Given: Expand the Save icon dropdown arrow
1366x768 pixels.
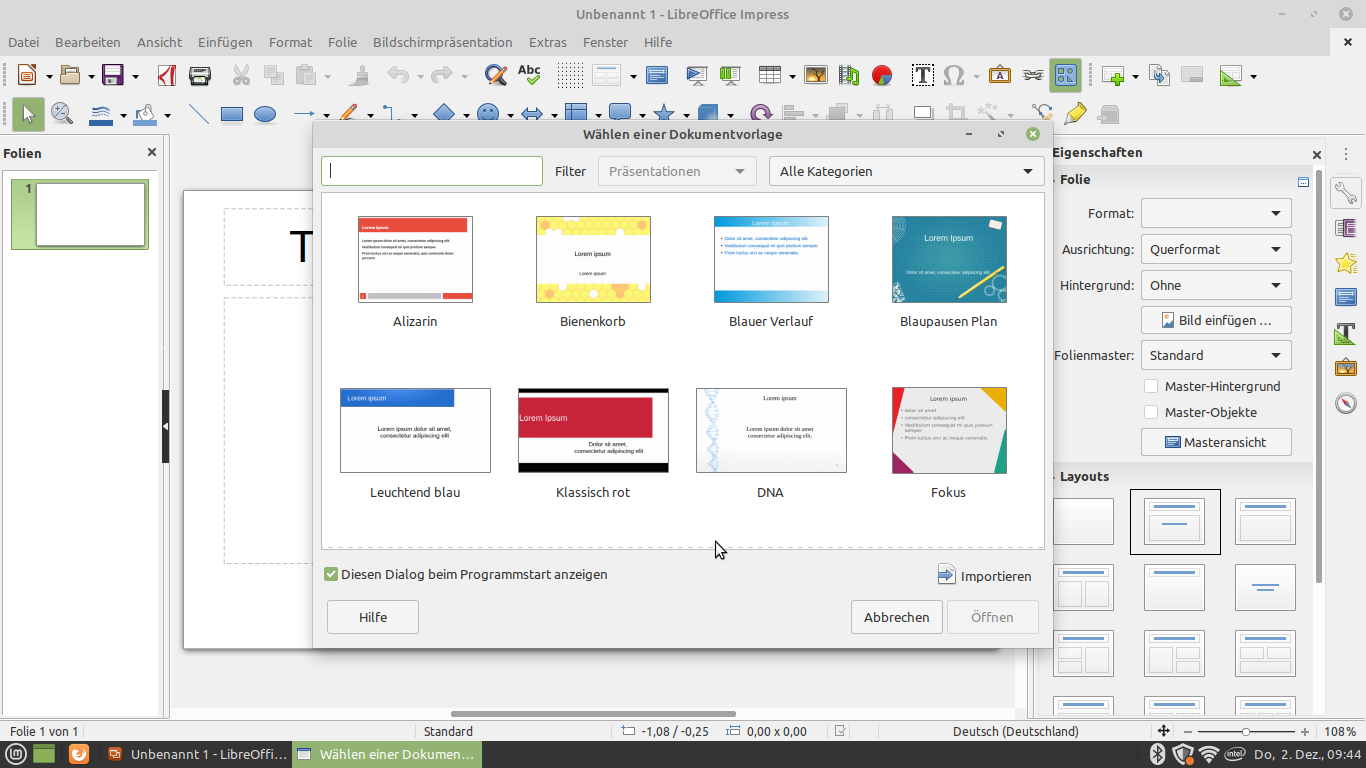Looking at the screenshot, I should pyautogui.click(x=133, y=76).
